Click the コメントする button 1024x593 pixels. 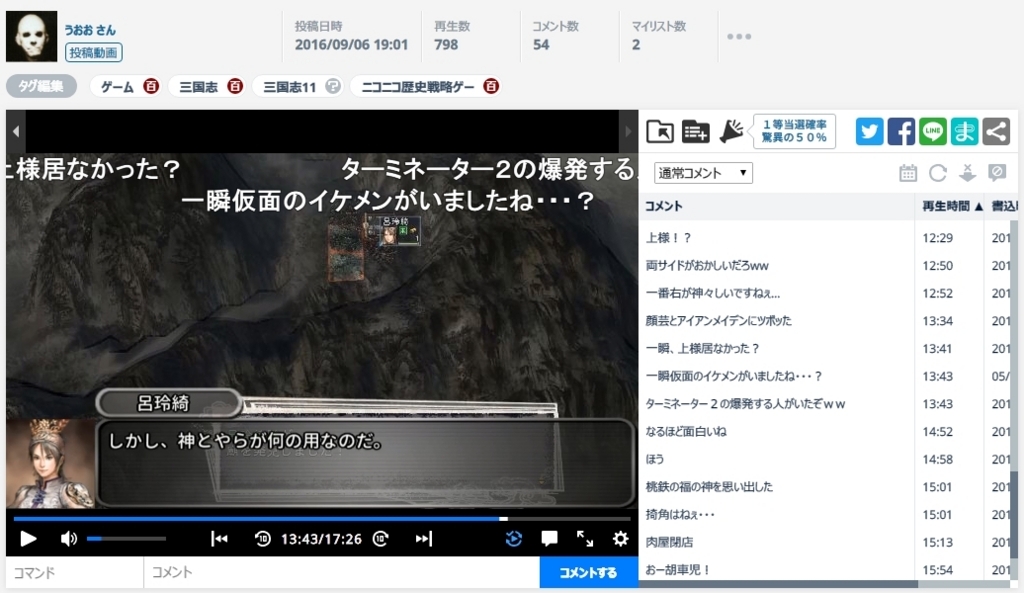(588, 573)
